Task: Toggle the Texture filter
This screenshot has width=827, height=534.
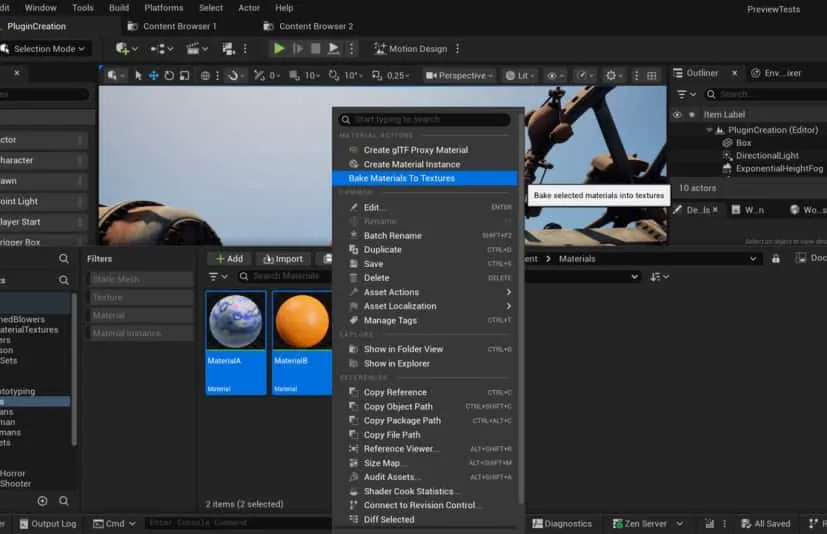Action: coord(141,298)
